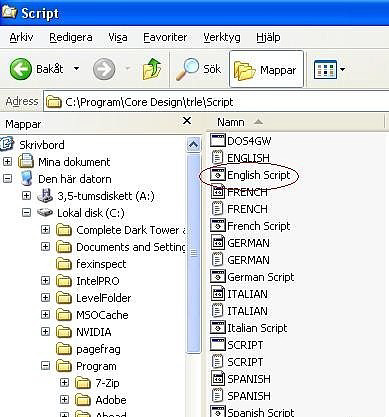Select the ENGLISH text file icon

click(x=217, y=157)
